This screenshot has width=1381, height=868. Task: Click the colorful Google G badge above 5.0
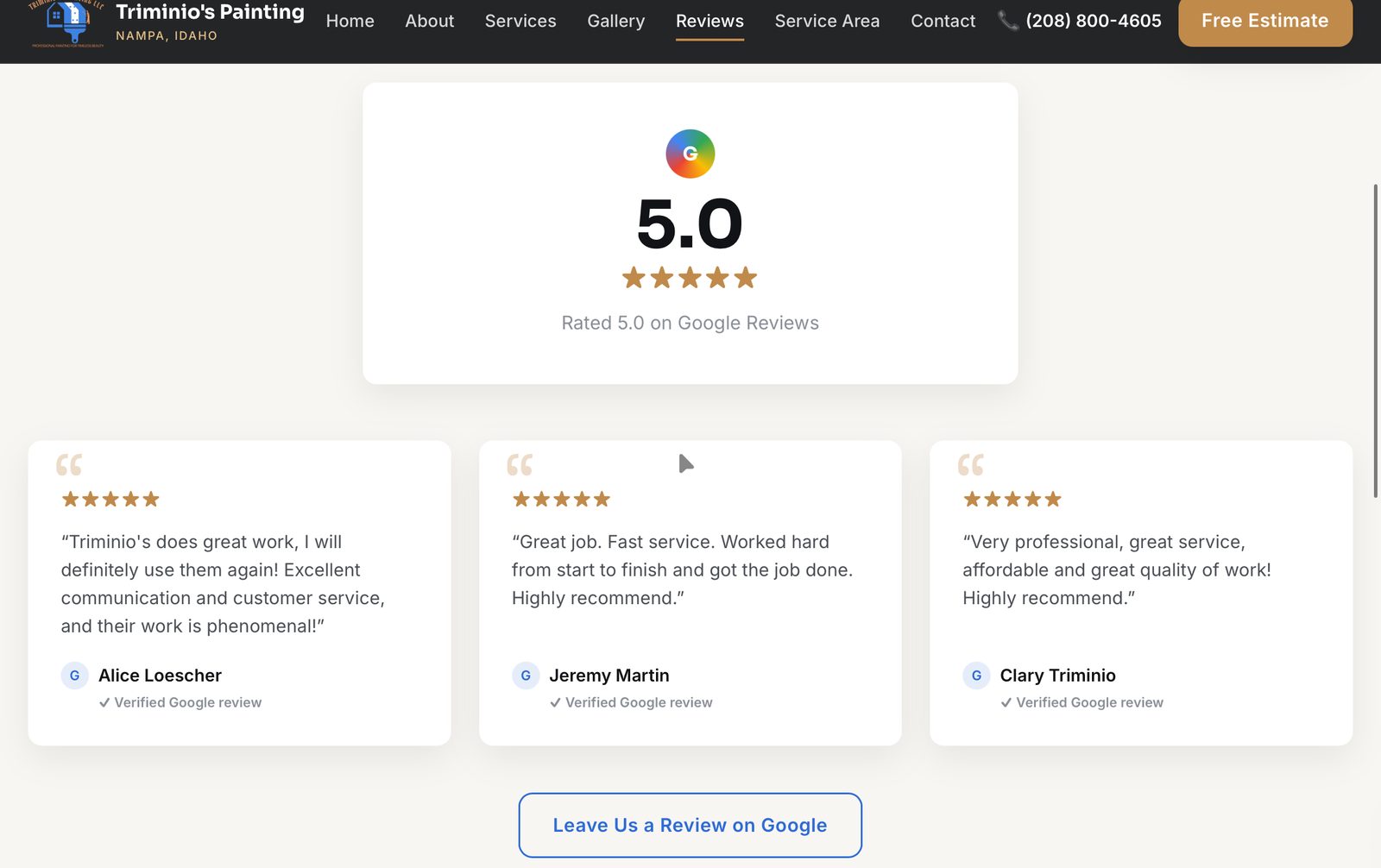690,154
